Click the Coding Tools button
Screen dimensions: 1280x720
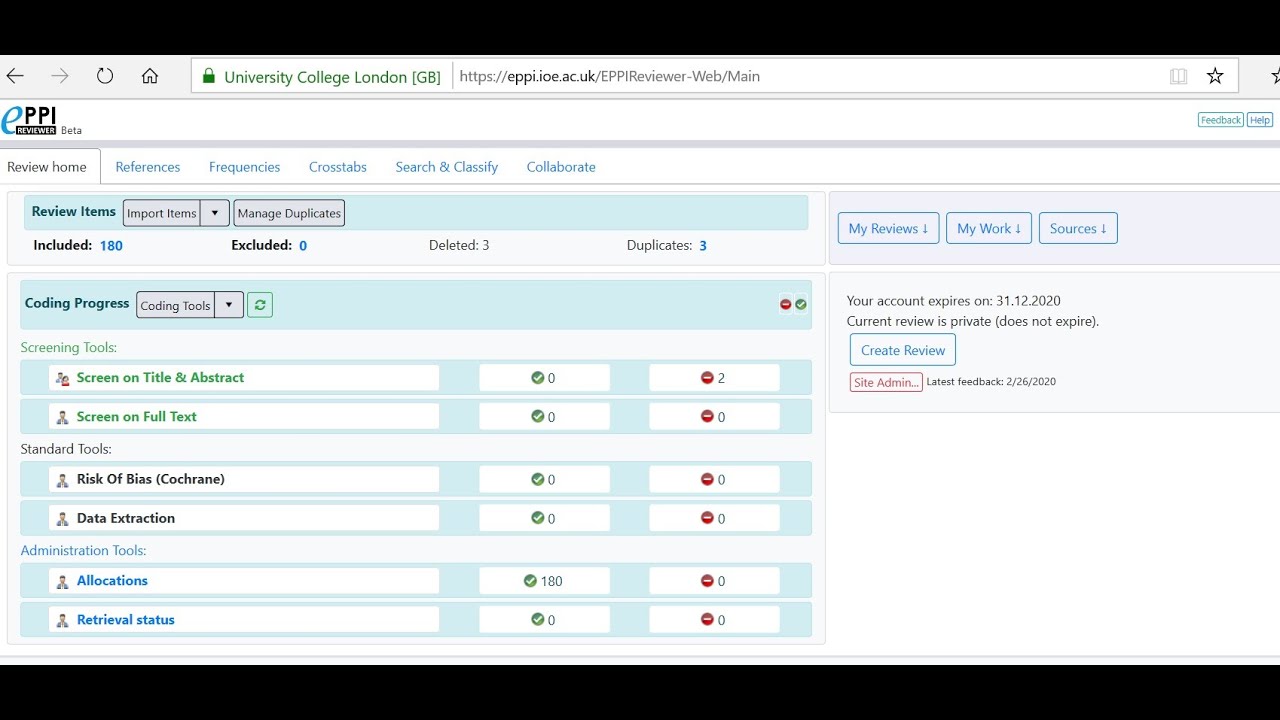click(x=176, y=305)
